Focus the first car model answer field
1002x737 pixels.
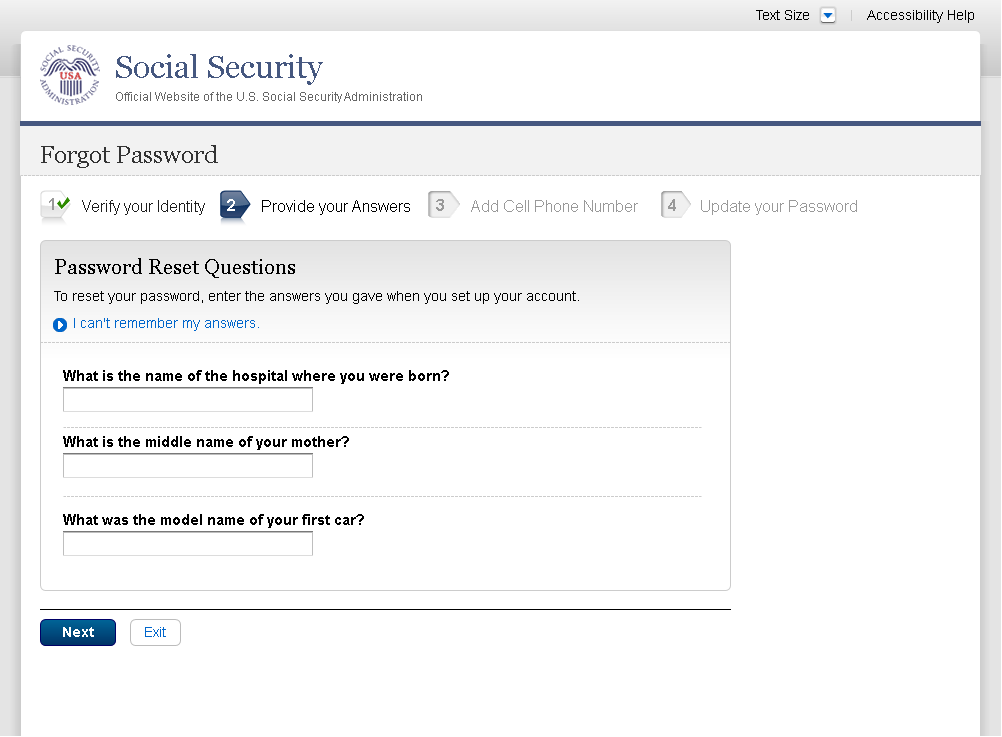[188, 544]
